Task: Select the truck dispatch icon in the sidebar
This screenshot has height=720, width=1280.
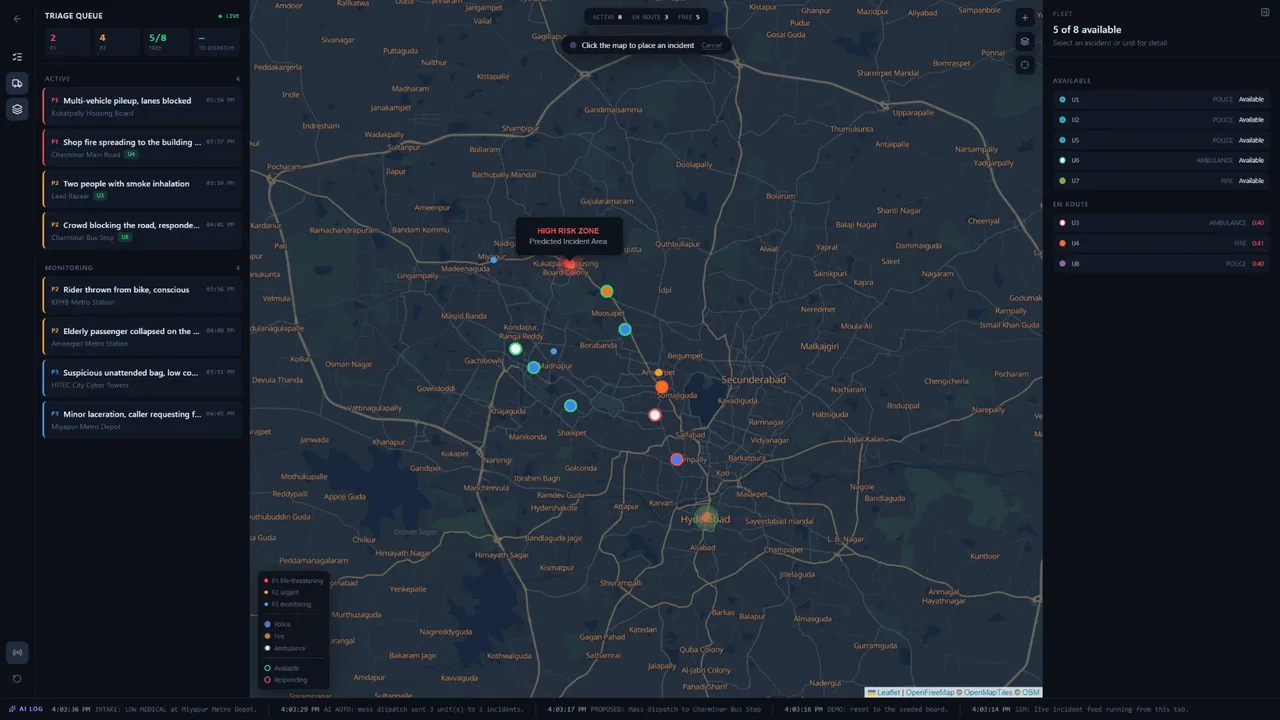Action: tap(17, 83)
